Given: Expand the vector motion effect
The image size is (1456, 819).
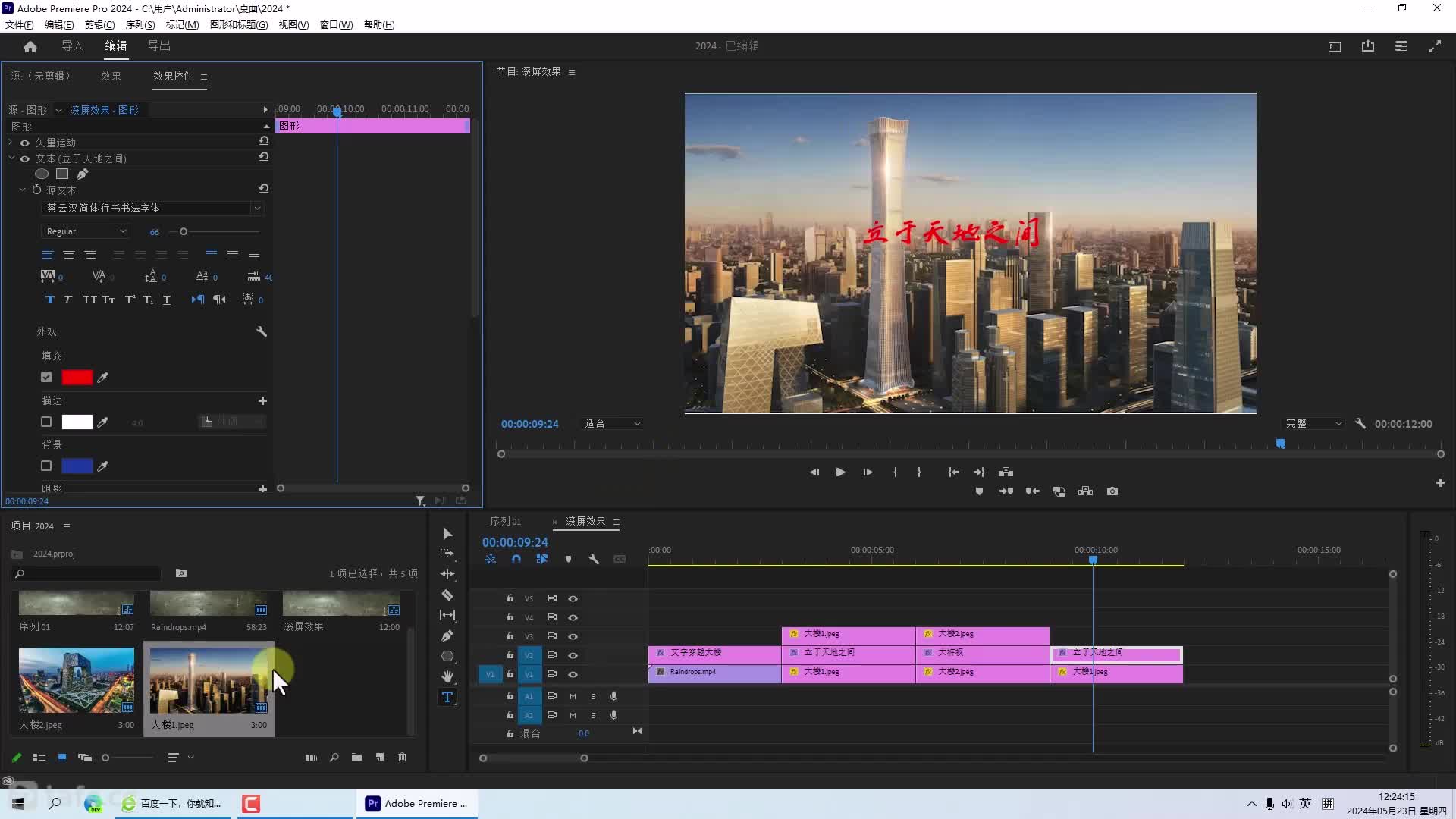Looking at the screenshot, I should pos(10,143).
